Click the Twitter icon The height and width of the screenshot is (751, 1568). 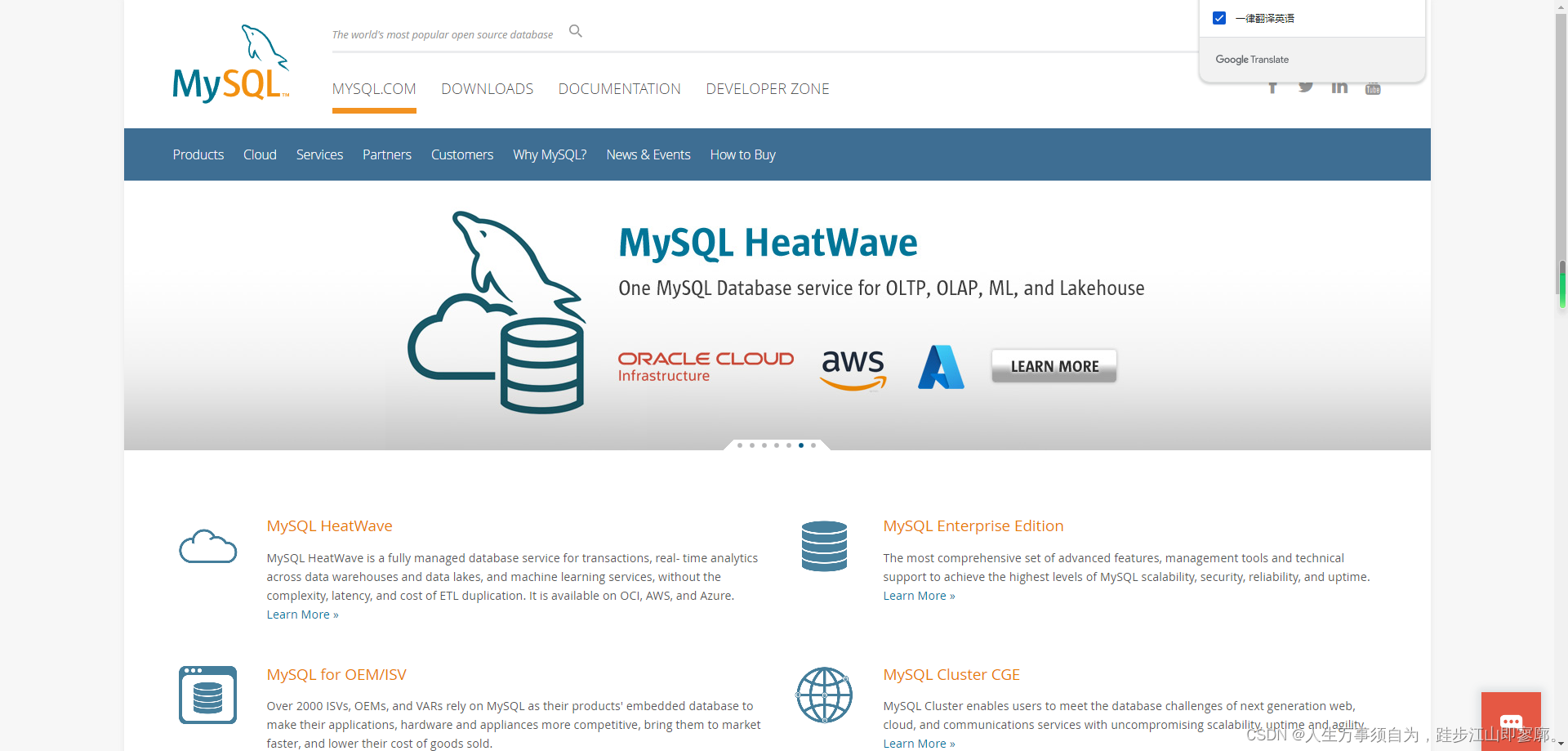[1305, 87]
